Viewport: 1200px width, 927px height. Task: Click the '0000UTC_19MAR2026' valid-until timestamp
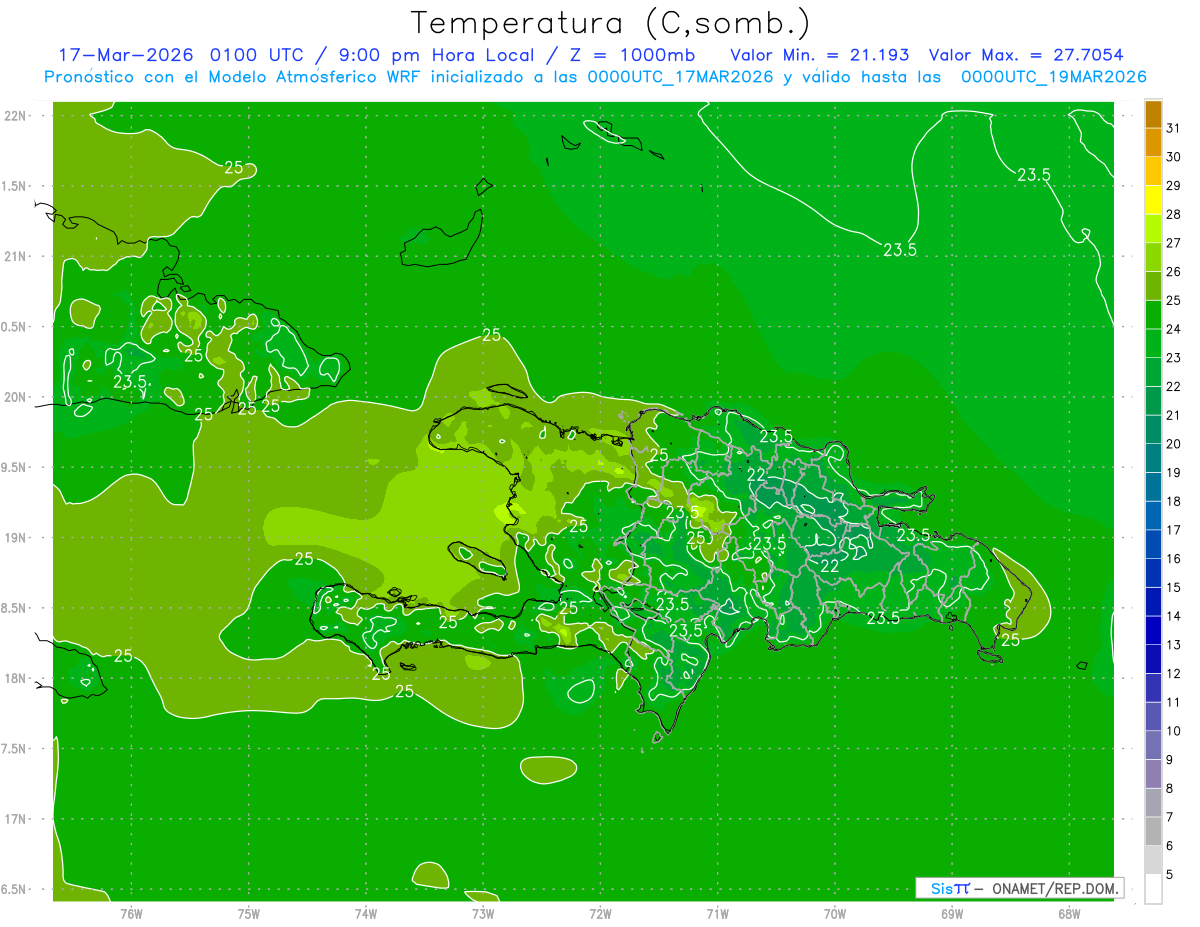pyautogui.click(x=1053, y=77)
